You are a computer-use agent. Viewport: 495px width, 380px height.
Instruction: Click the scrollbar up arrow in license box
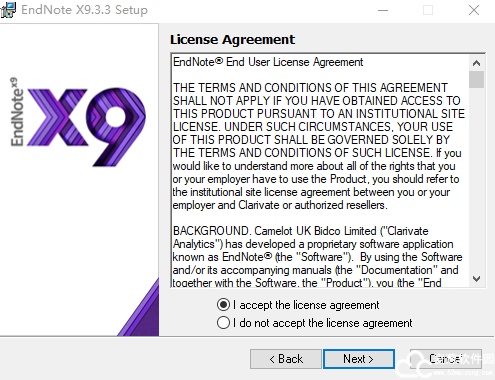(476, 63)
